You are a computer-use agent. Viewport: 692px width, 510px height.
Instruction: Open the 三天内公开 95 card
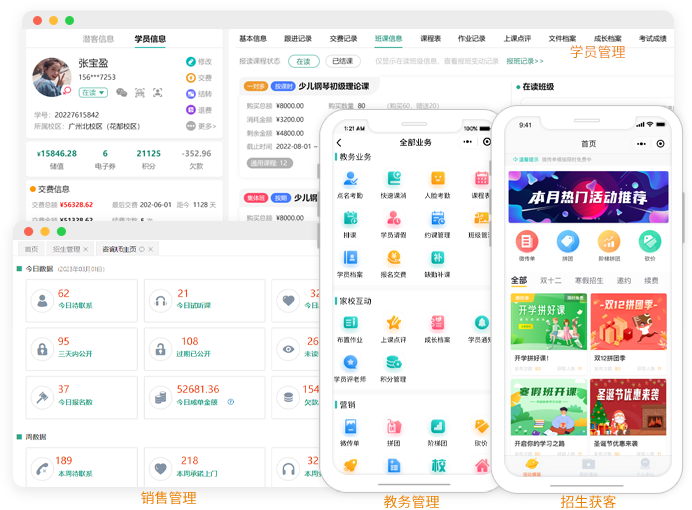click(x=82, y=349)
